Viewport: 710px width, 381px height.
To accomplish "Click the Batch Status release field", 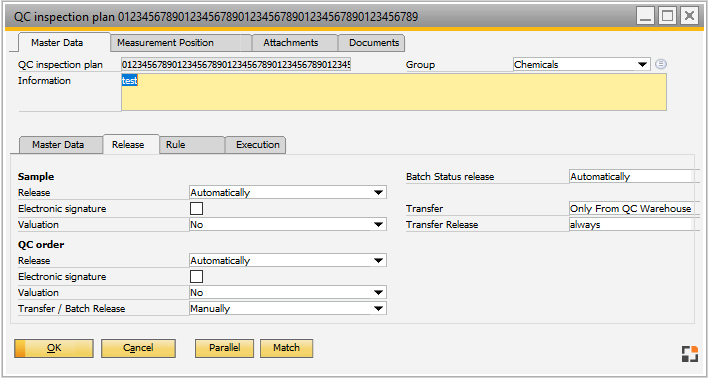I will (x=634, y=176).
